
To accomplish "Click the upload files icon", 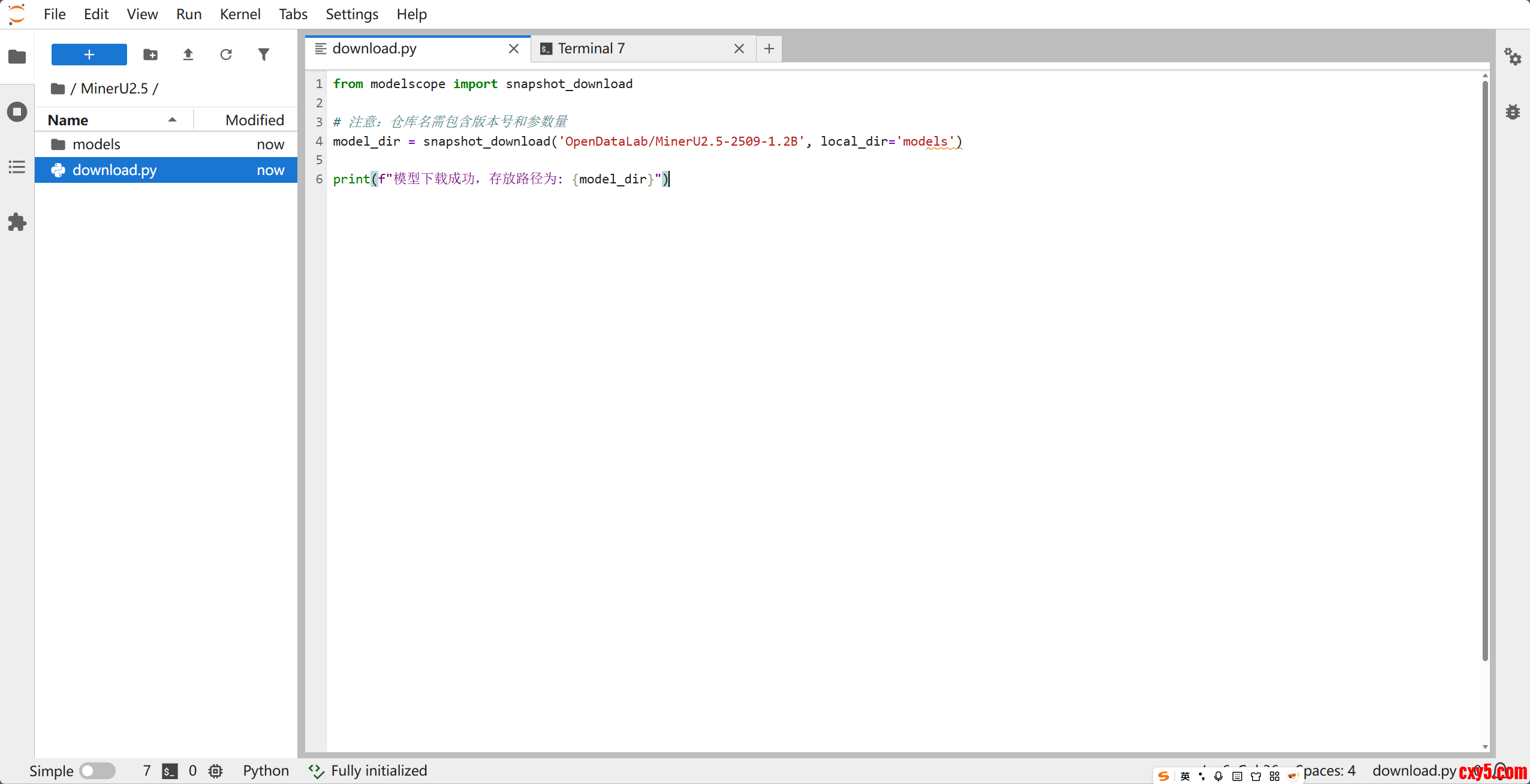I will tap(188, 55).
